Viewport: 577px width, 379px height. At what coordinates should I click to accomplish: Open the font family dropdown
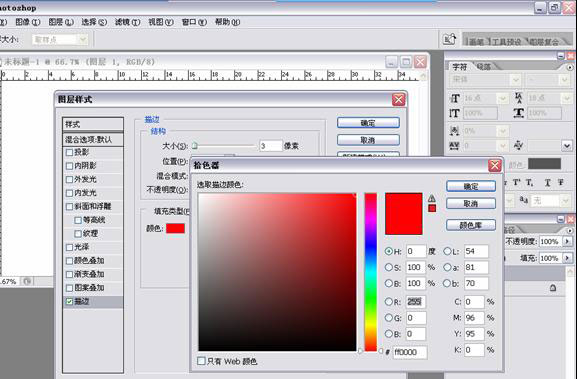[x=516, y=79]
